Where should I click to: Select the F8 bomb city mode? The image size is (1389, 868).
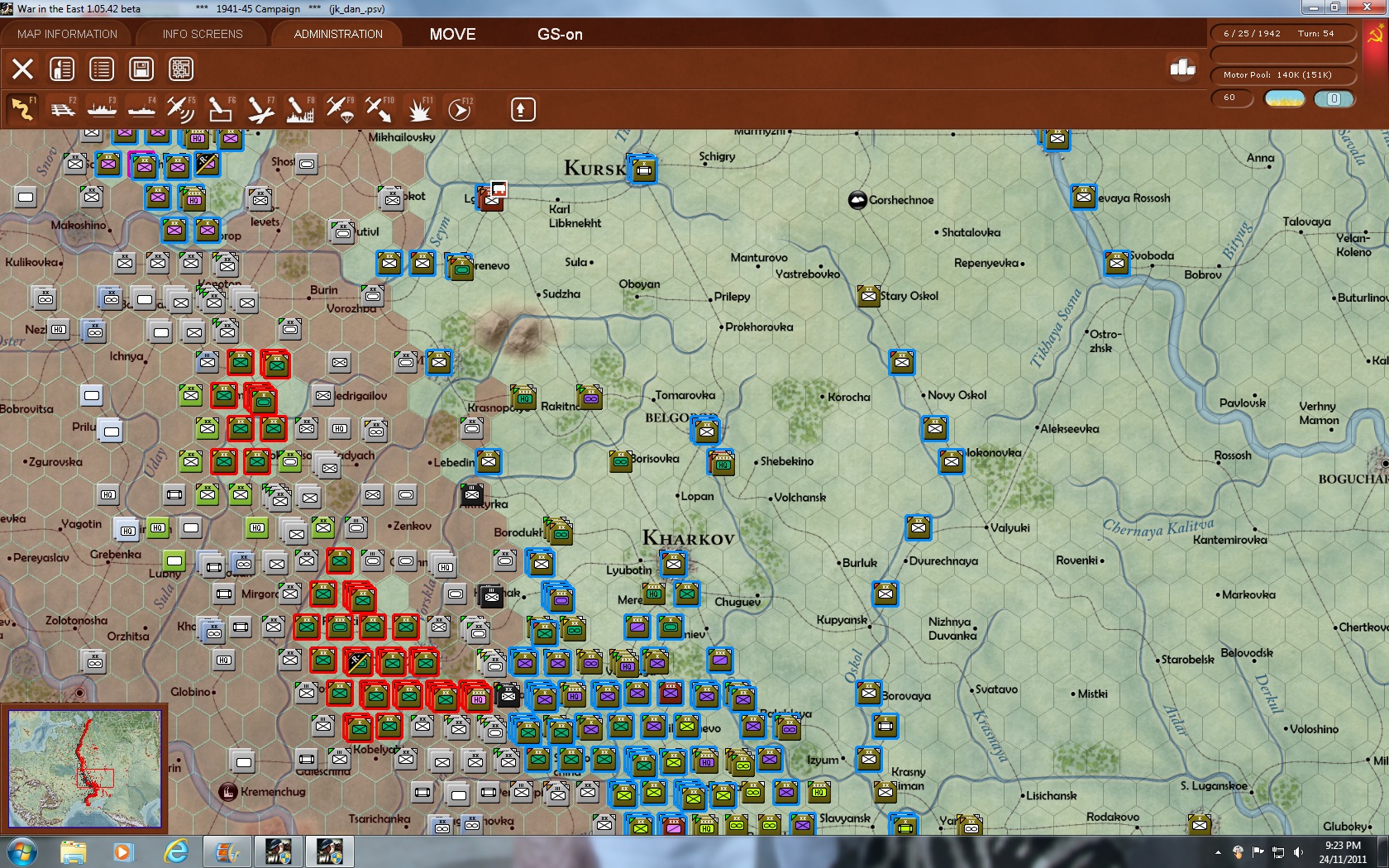point(300,109)
